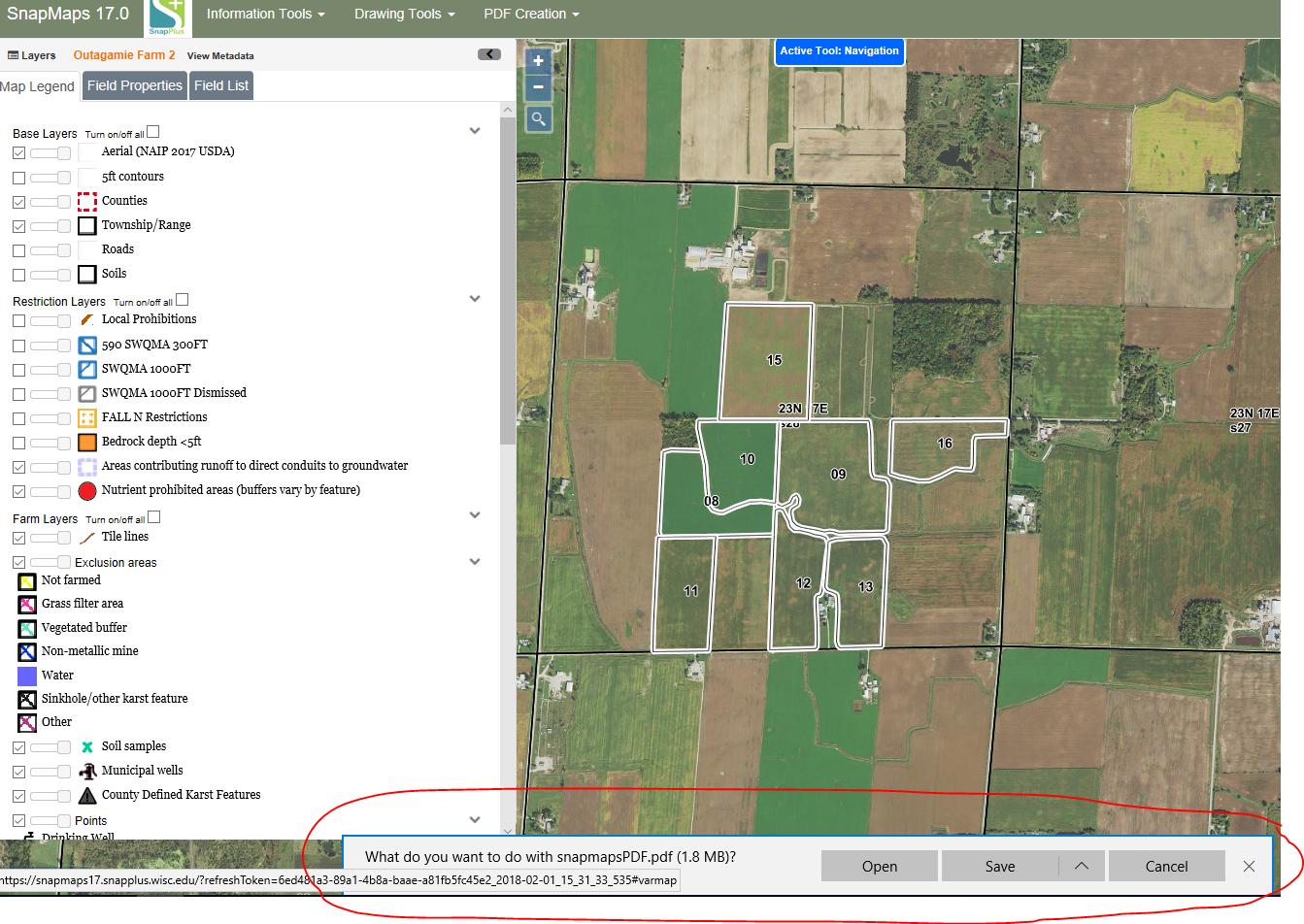The image size is (1304, 924).
Task: Toggle the Aerial NAIP 2017 USDA checkbox
Action: [18, 153]
